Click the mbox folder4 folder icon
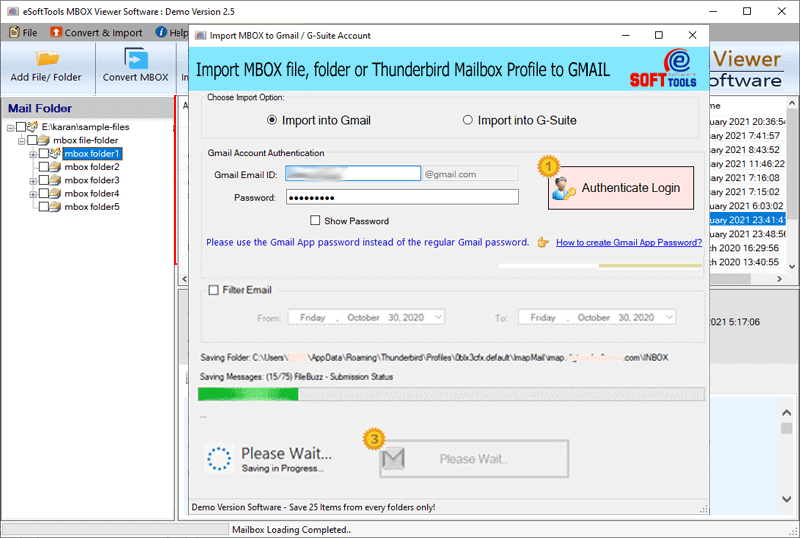 coord(56,193)
